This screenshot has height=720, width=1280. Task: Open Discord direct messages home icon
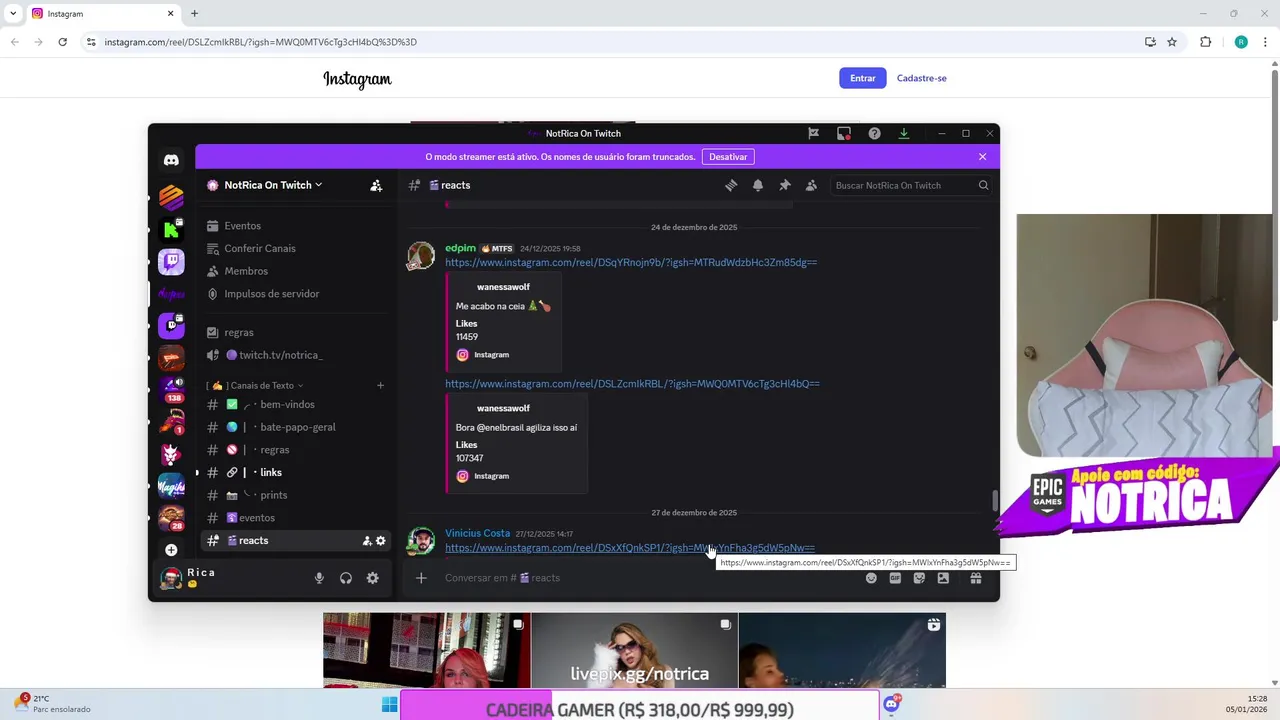pyautogui.click(x=171, y=160)
